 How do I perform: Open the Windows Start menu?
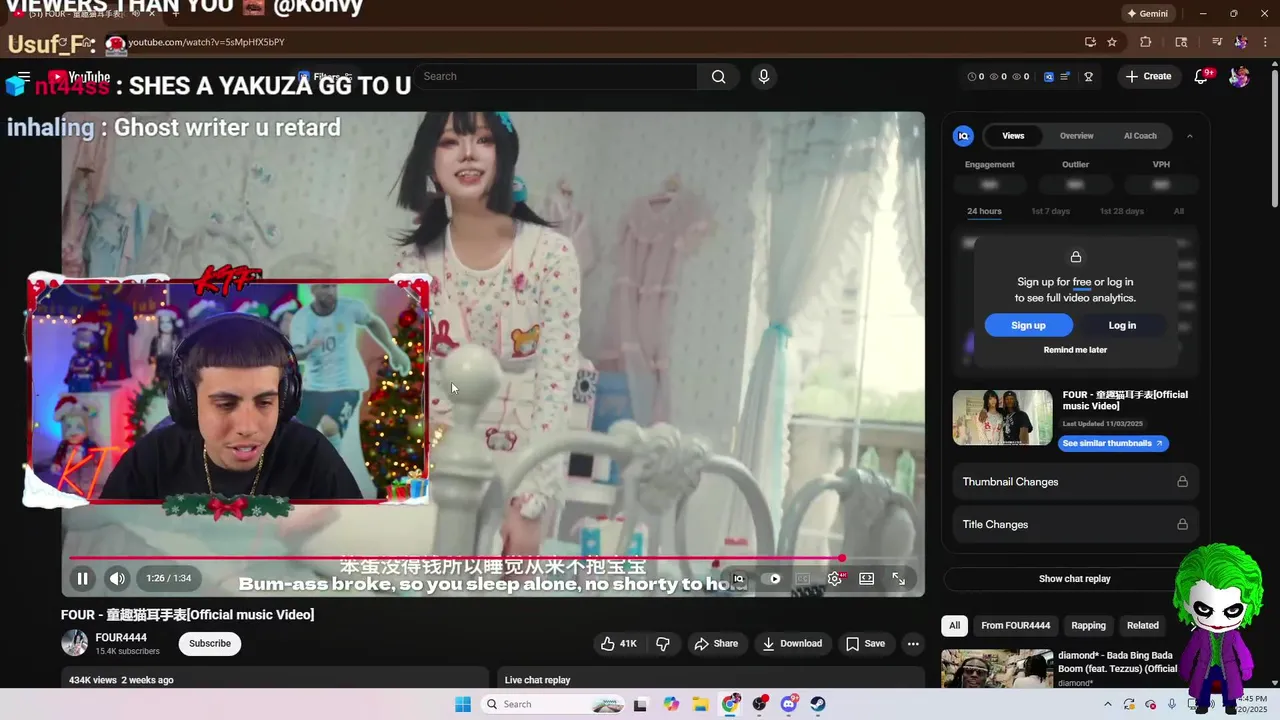click(462, 704)
